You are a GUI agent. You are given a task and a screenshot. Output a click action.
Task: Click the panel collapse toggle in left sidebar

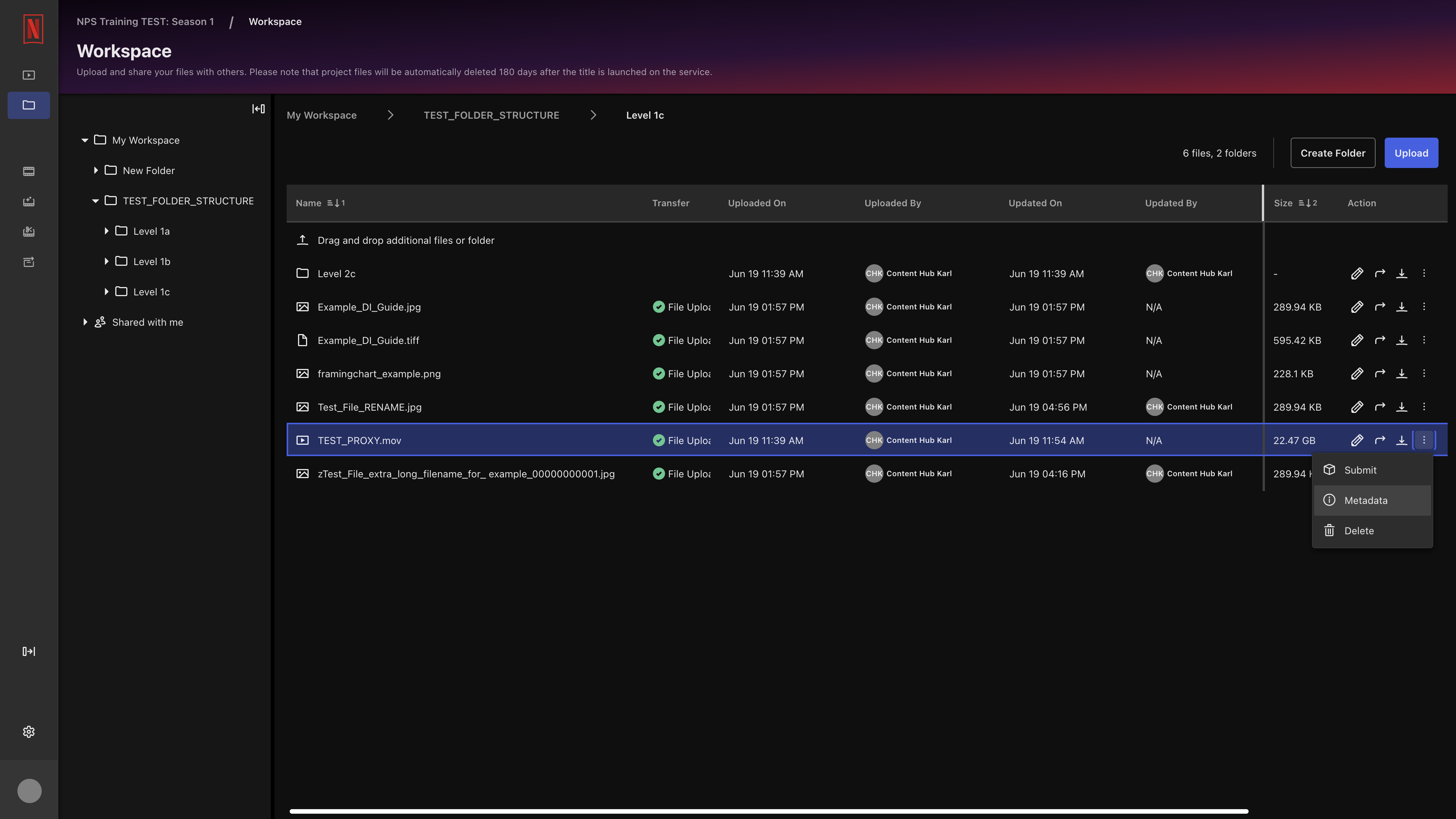tap(258, 109)
